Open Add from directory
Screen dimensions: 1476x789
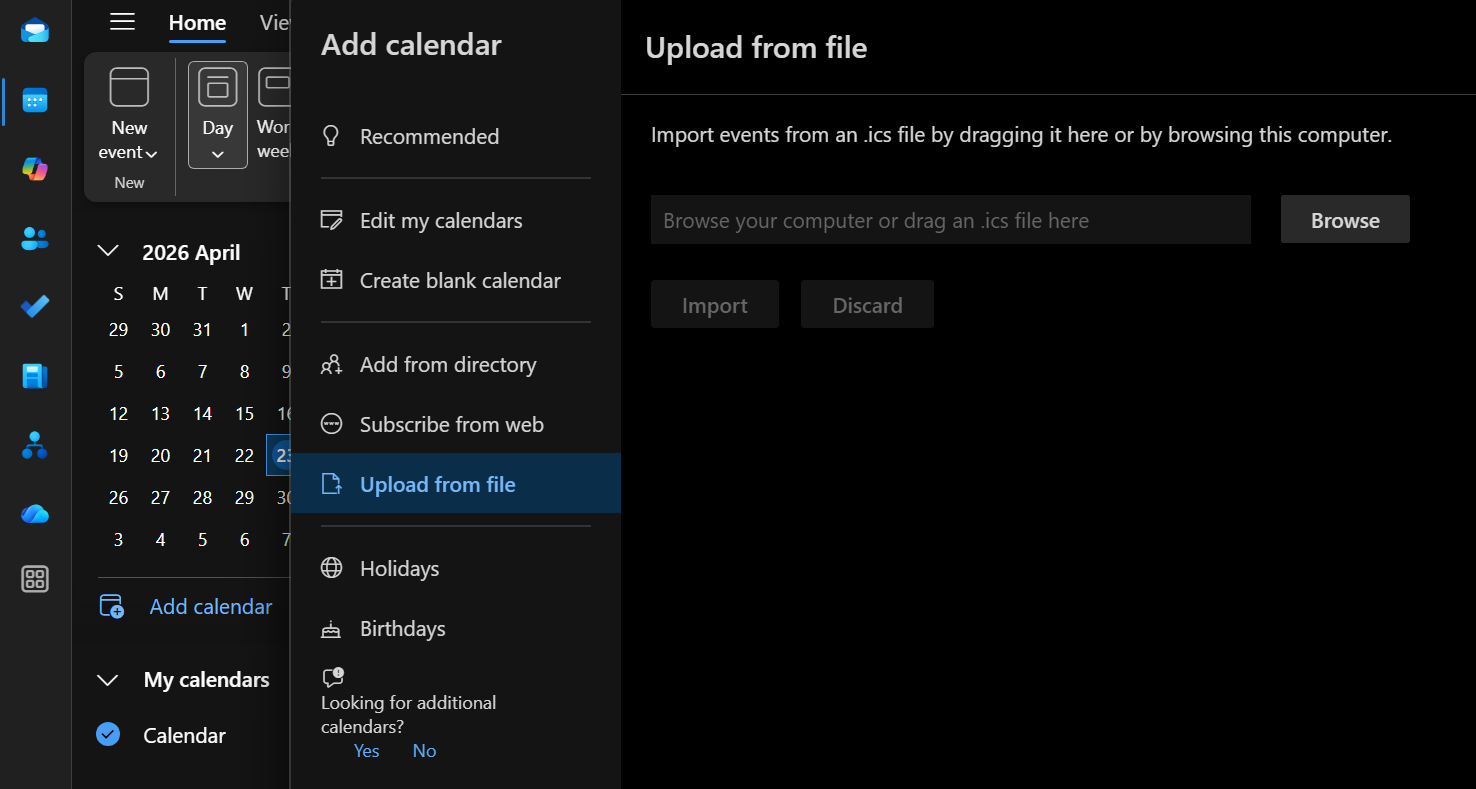pyautogui.click(x=456, y=365)
